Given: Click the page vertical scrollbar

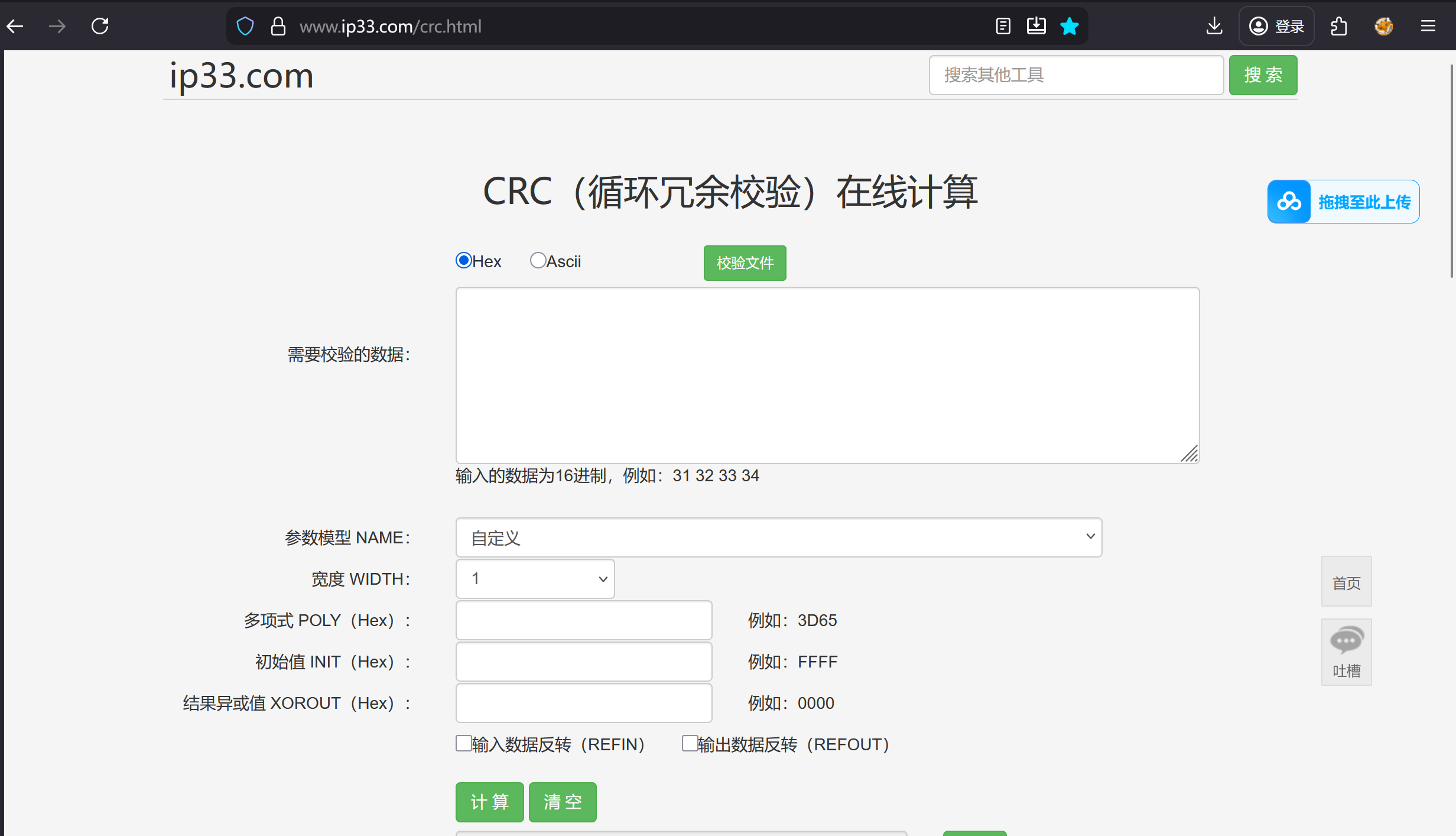Looking at the screenshot, I should (x=1451, y=171).
